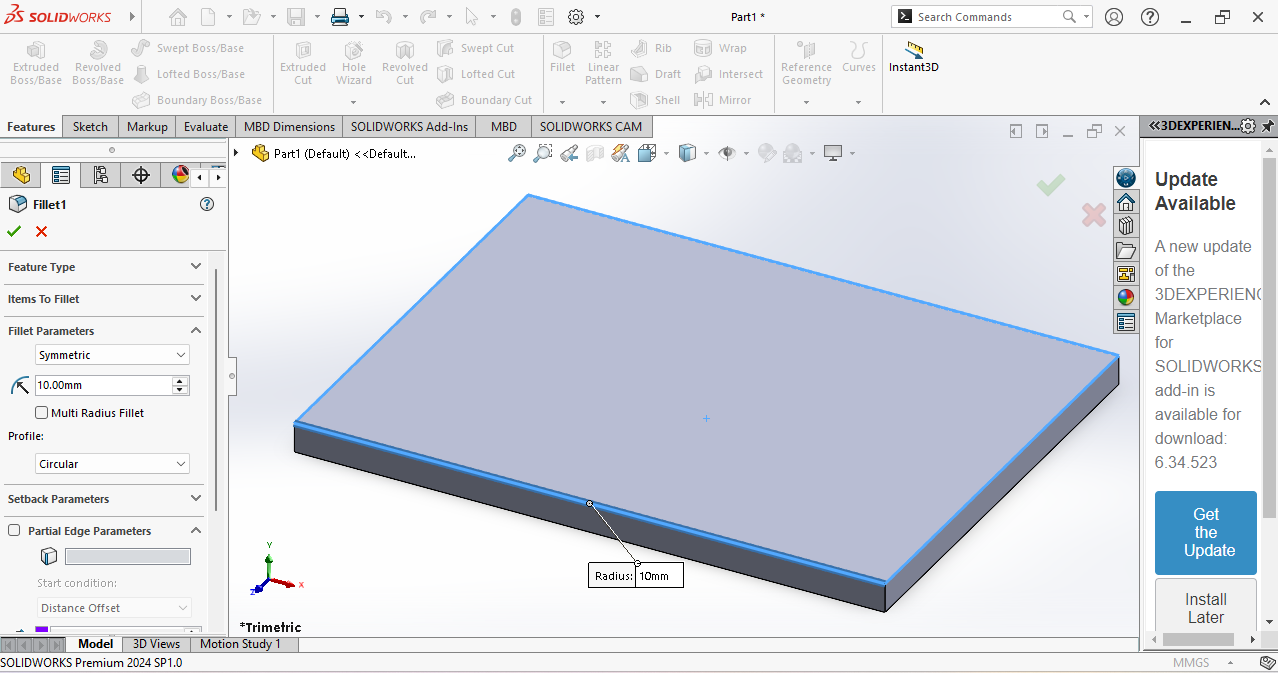Switch to Markup tab
This screenshot has width=1278, height=673.
coord(147,127)
